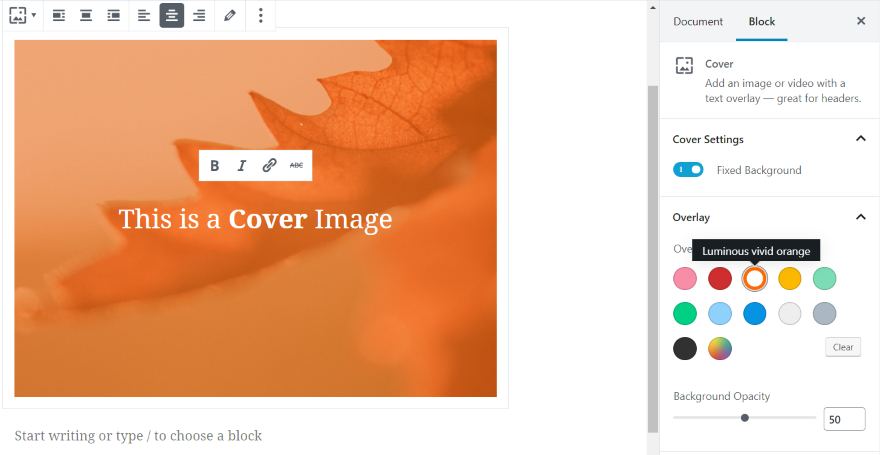Click the pencil edit media icon

(x=229, y=16)
